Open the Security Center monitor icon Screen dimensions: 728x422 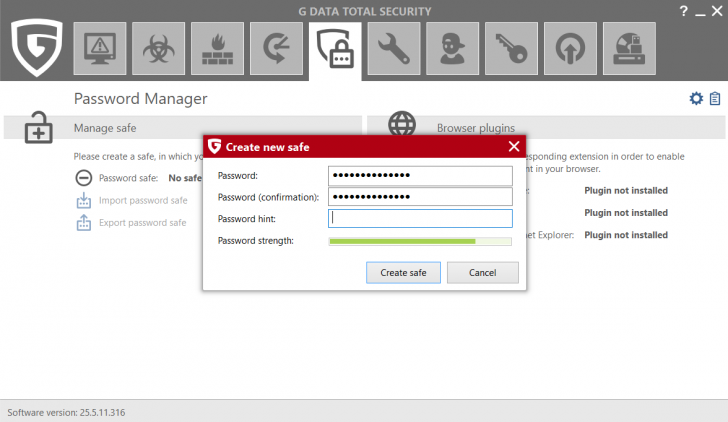pyautogui.click(x=100, y=48)
